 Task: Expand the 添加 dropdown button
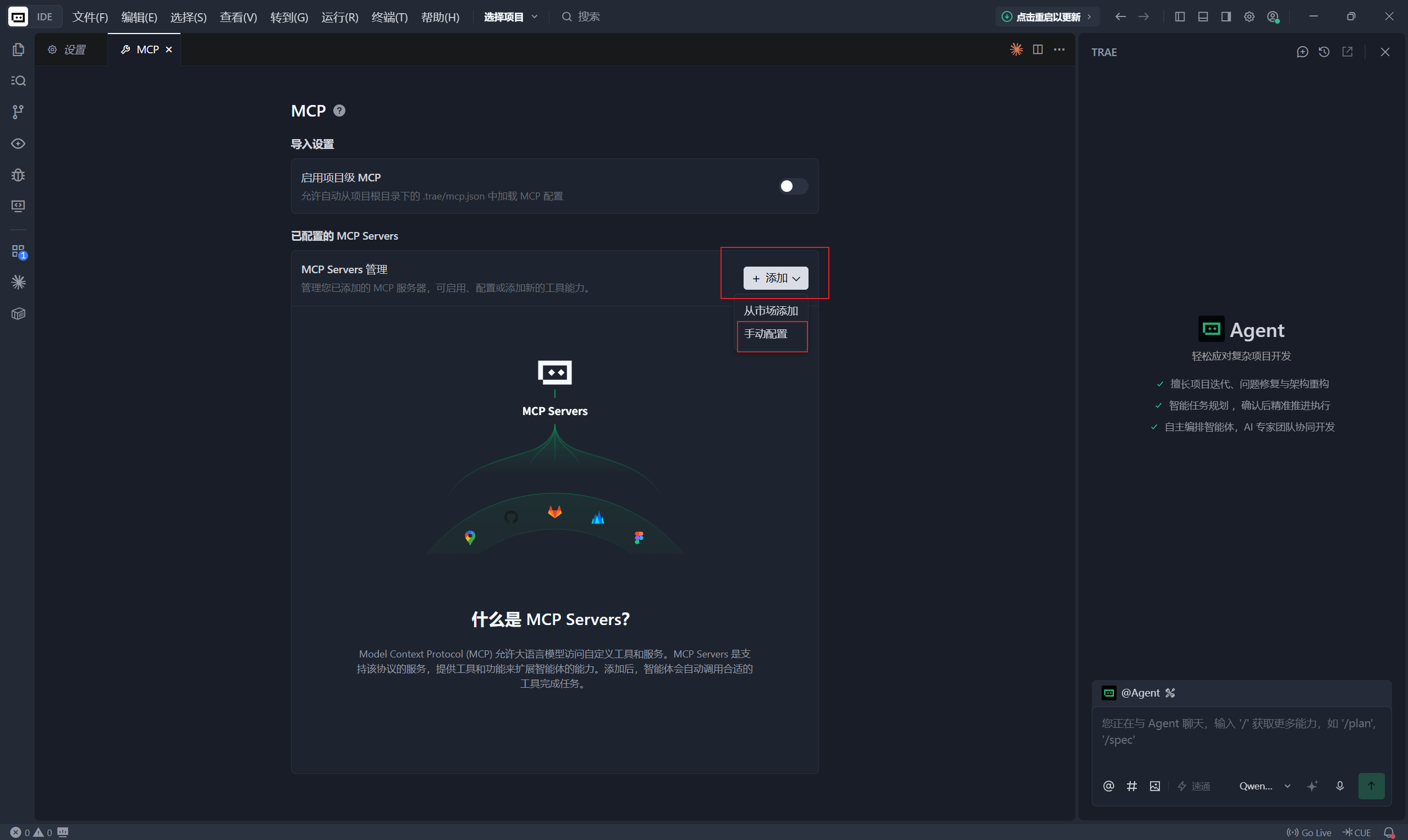pyautogui.click(x=776, y=278)
